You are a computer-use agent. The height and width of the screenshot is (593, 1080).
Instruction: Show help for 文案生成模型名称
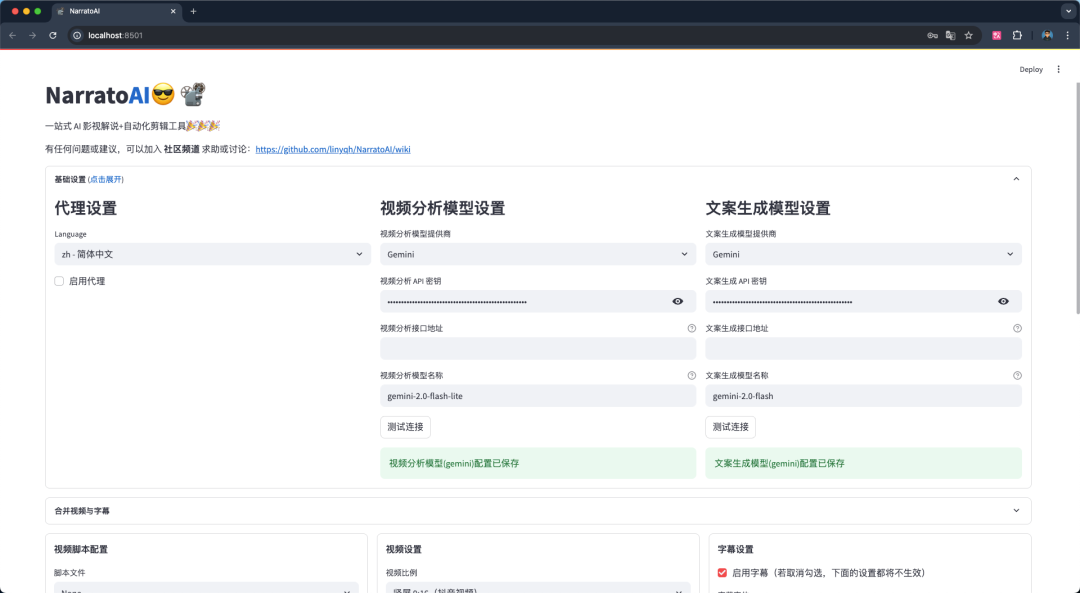[1017, 375]
